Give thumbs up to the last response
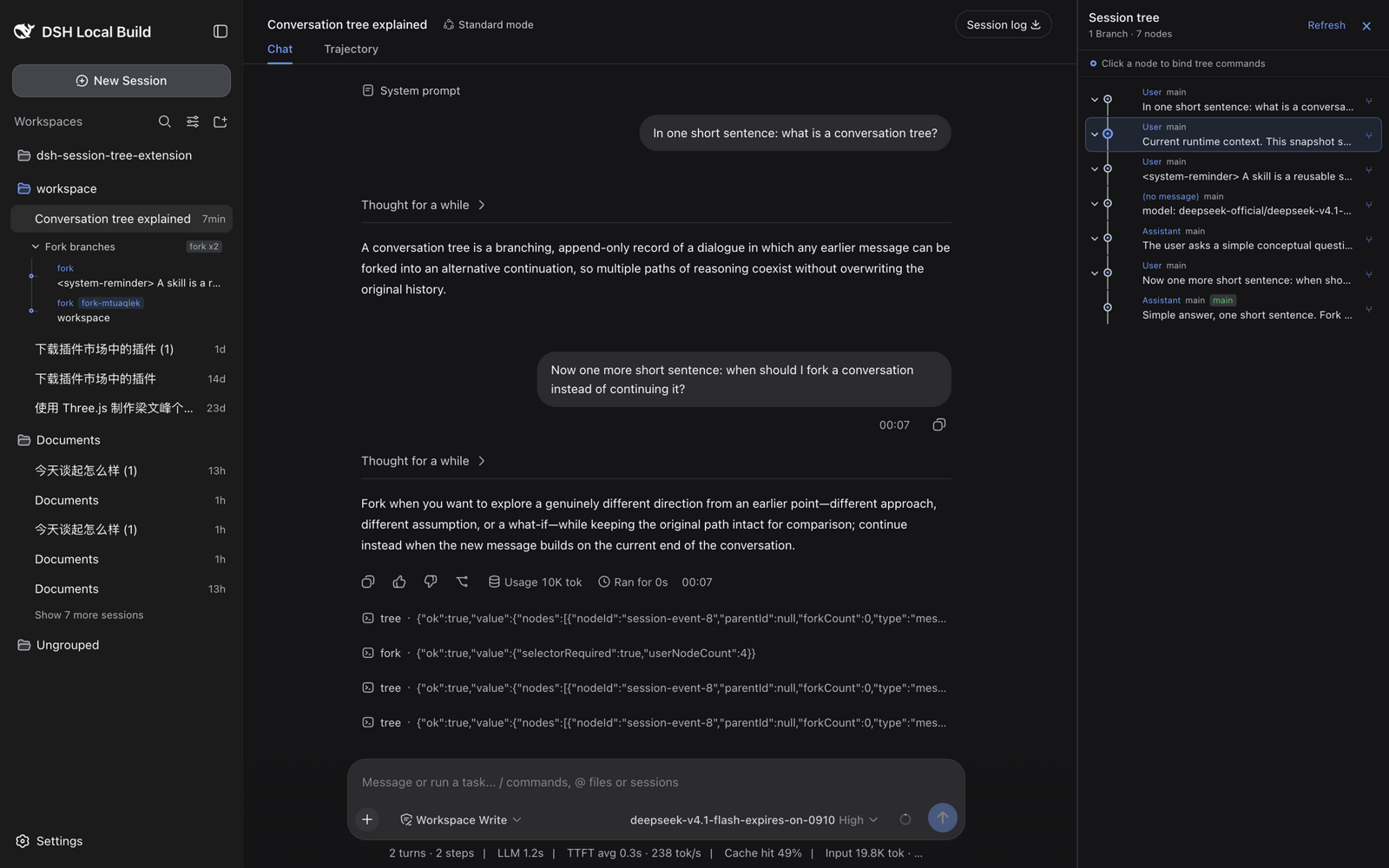 [399, 582]
